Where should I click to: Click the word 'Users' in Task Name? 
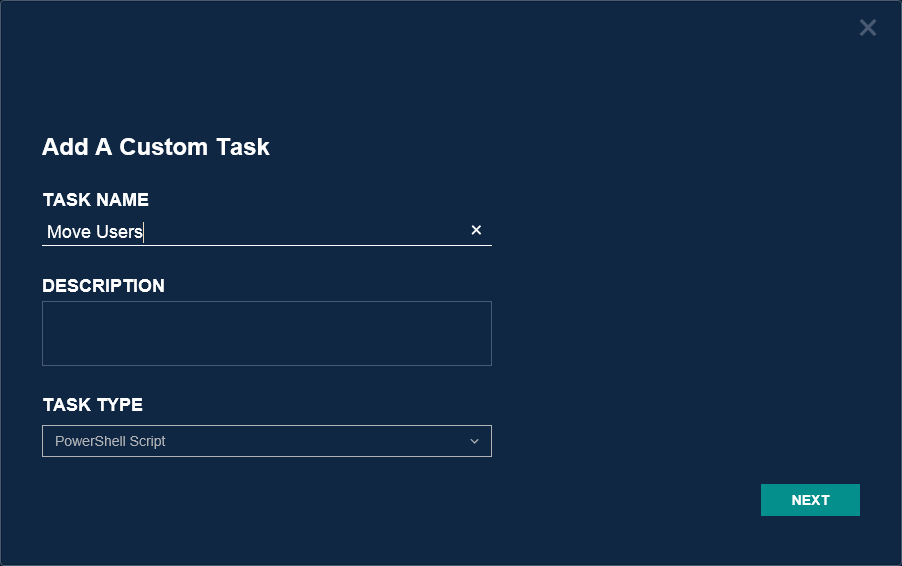[x=119, y=233]
